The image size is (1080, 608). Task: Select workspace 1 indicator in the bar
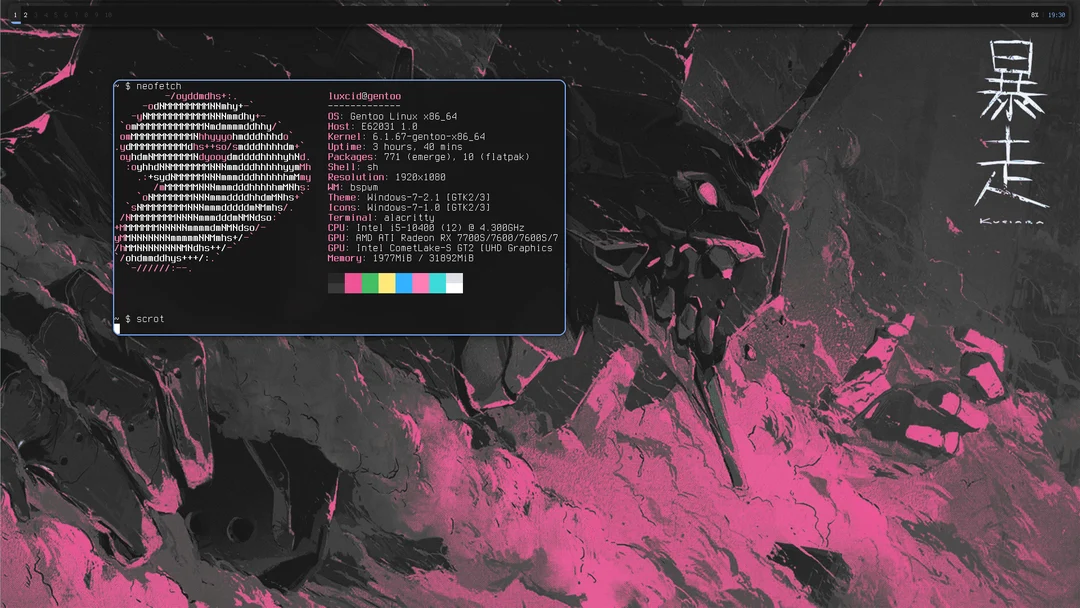click(x=14, y=15)
